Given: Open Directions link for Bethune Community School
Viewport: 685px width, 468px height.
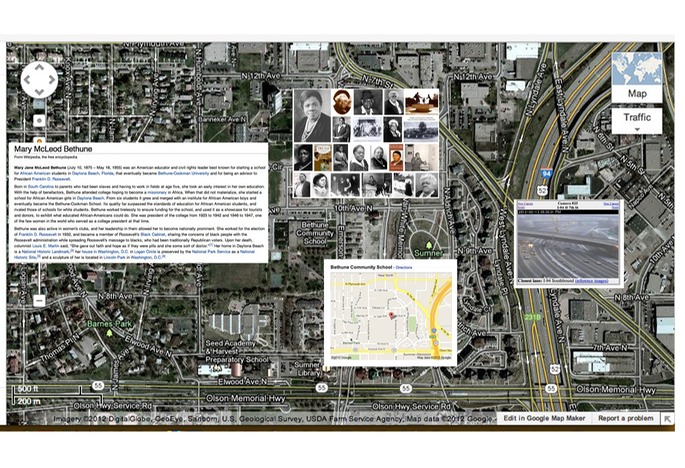Looking at the screenshot, I should pyautogui.click(x=404, y=267).
